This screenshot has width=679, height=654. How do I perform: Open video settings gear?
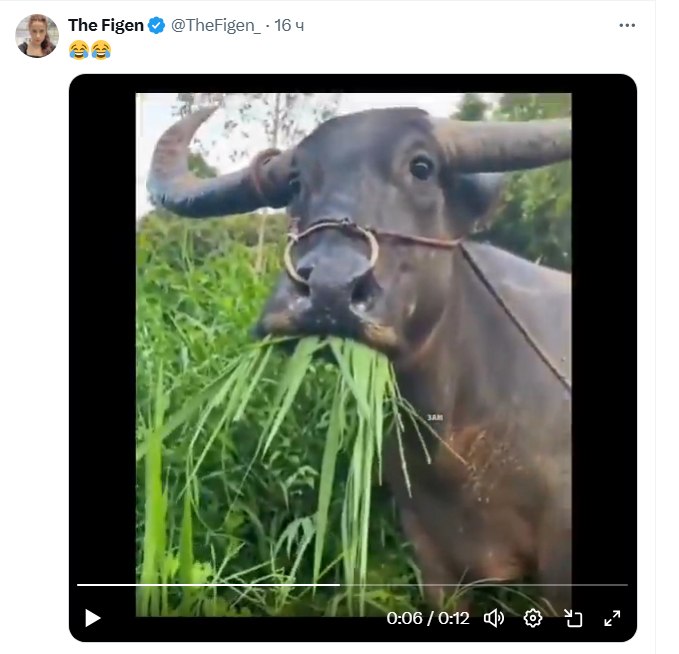tap(533, 618)
